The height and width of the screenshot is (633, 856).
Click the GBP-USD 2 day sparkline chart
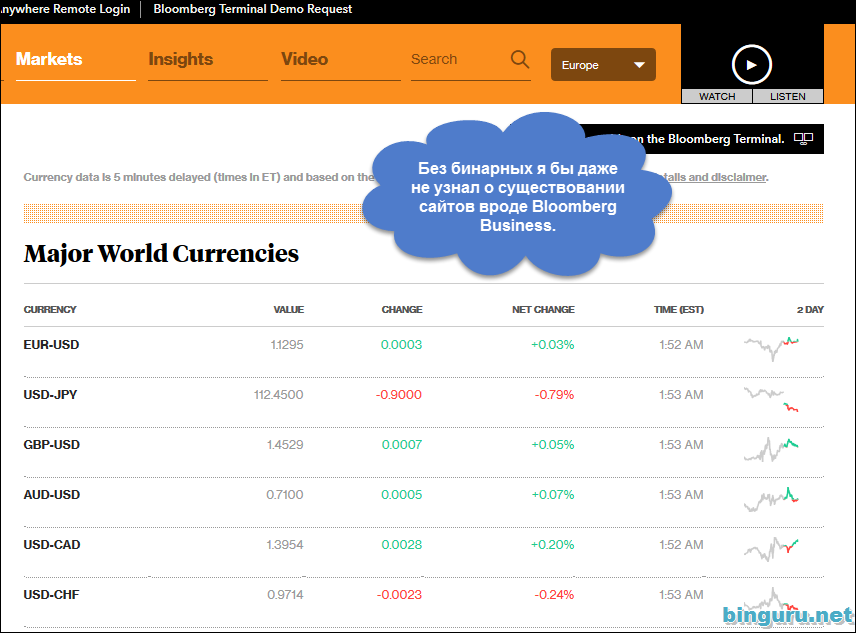coord(771,449)
